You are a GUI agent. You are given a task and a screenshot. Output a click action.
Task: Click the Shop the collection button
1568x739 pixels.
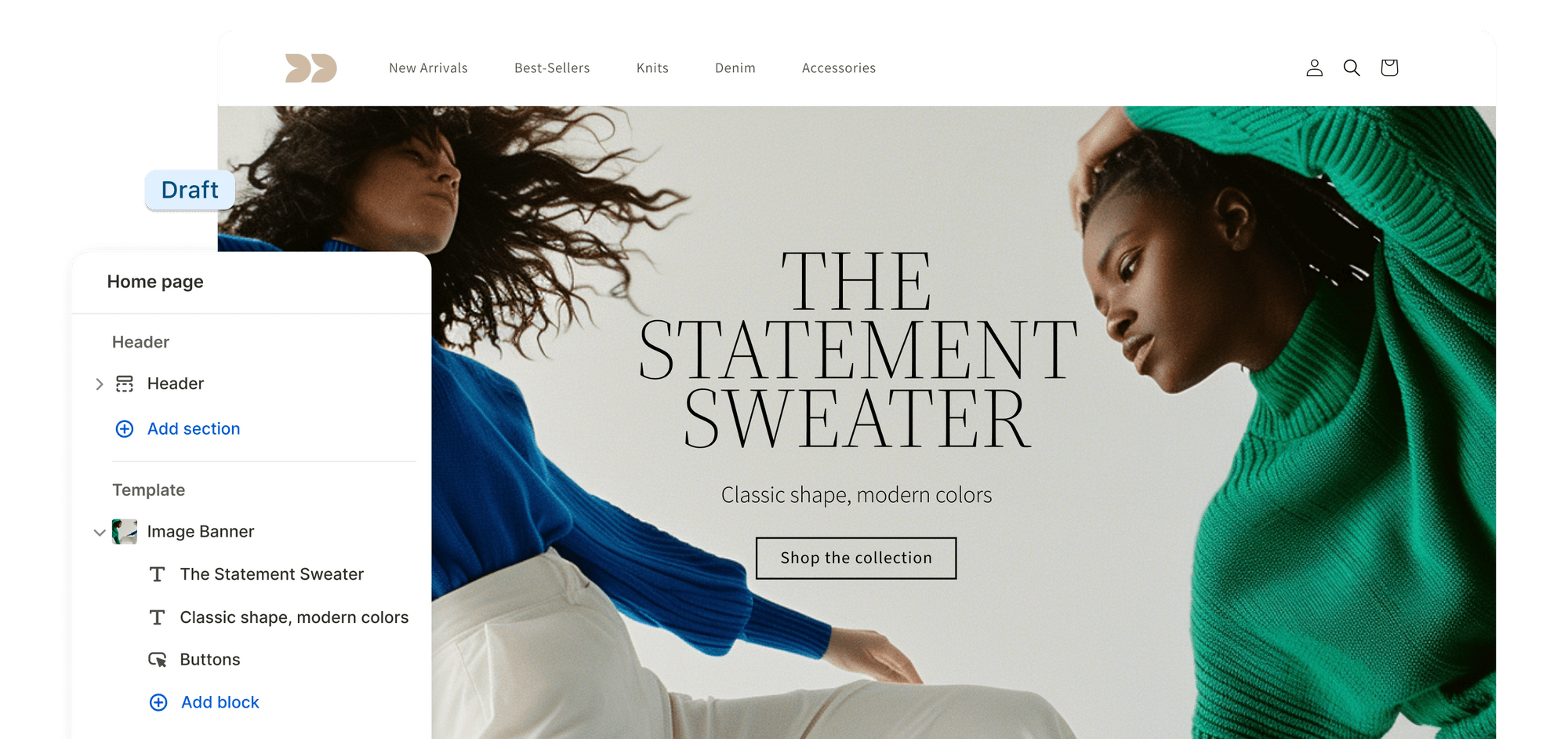[856, 558]
